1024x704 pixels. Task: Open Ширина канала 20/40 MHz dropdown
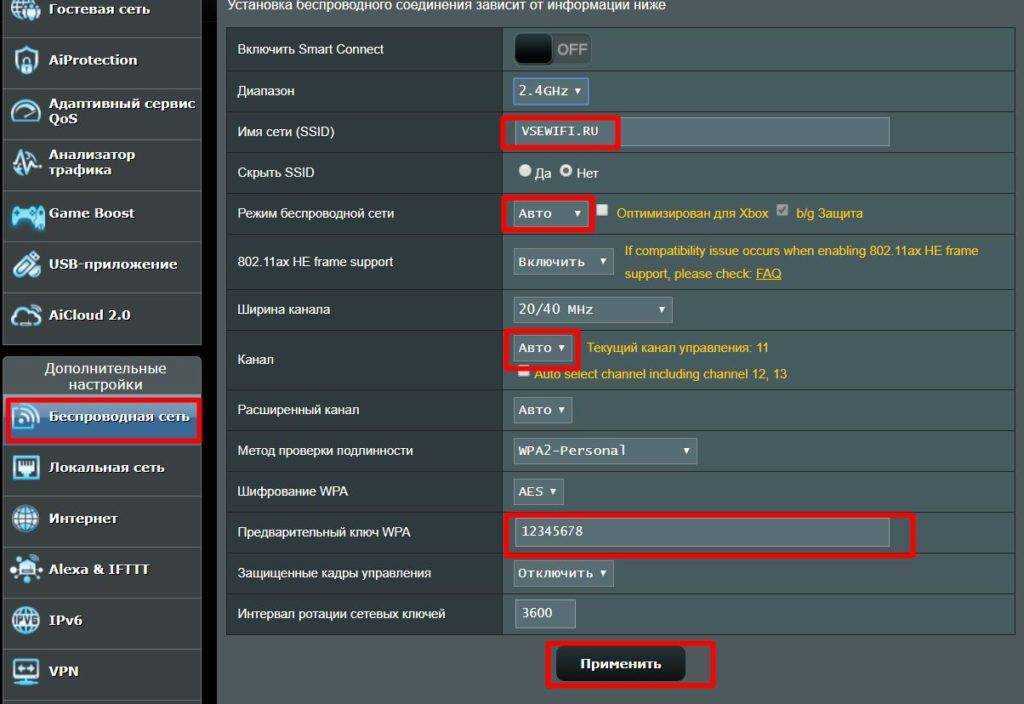592,310
